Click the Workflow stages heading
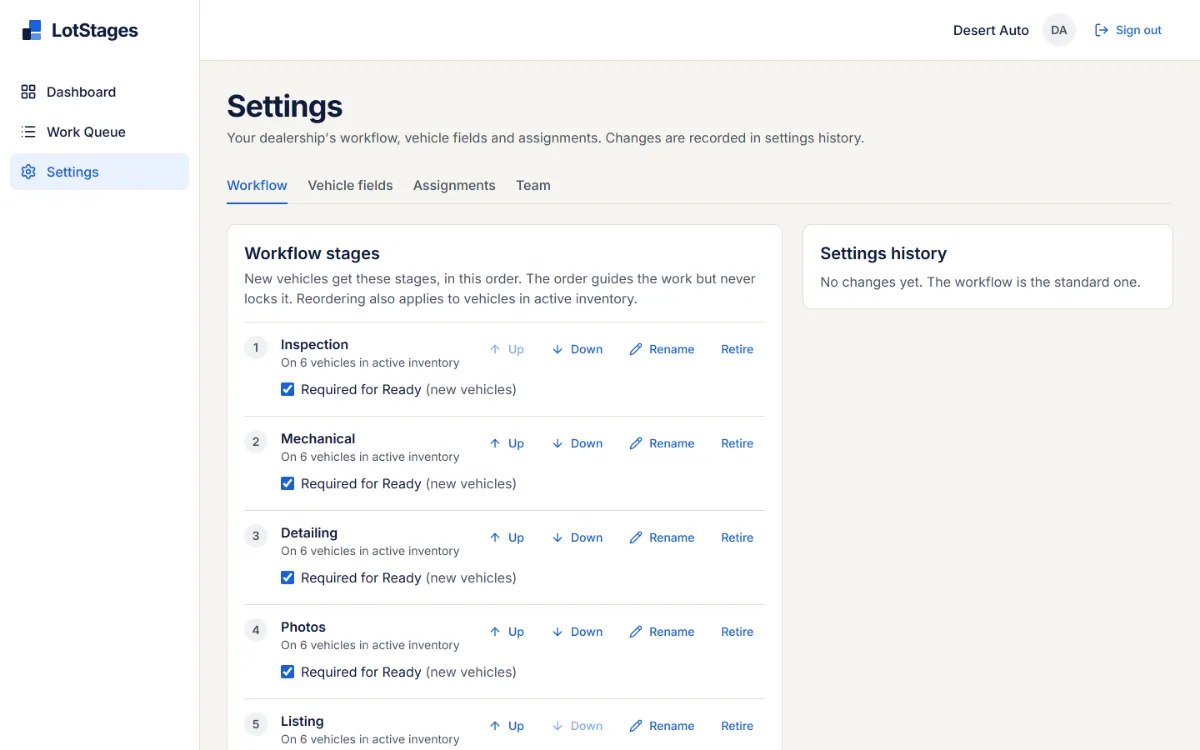 [x=312, y=253]
